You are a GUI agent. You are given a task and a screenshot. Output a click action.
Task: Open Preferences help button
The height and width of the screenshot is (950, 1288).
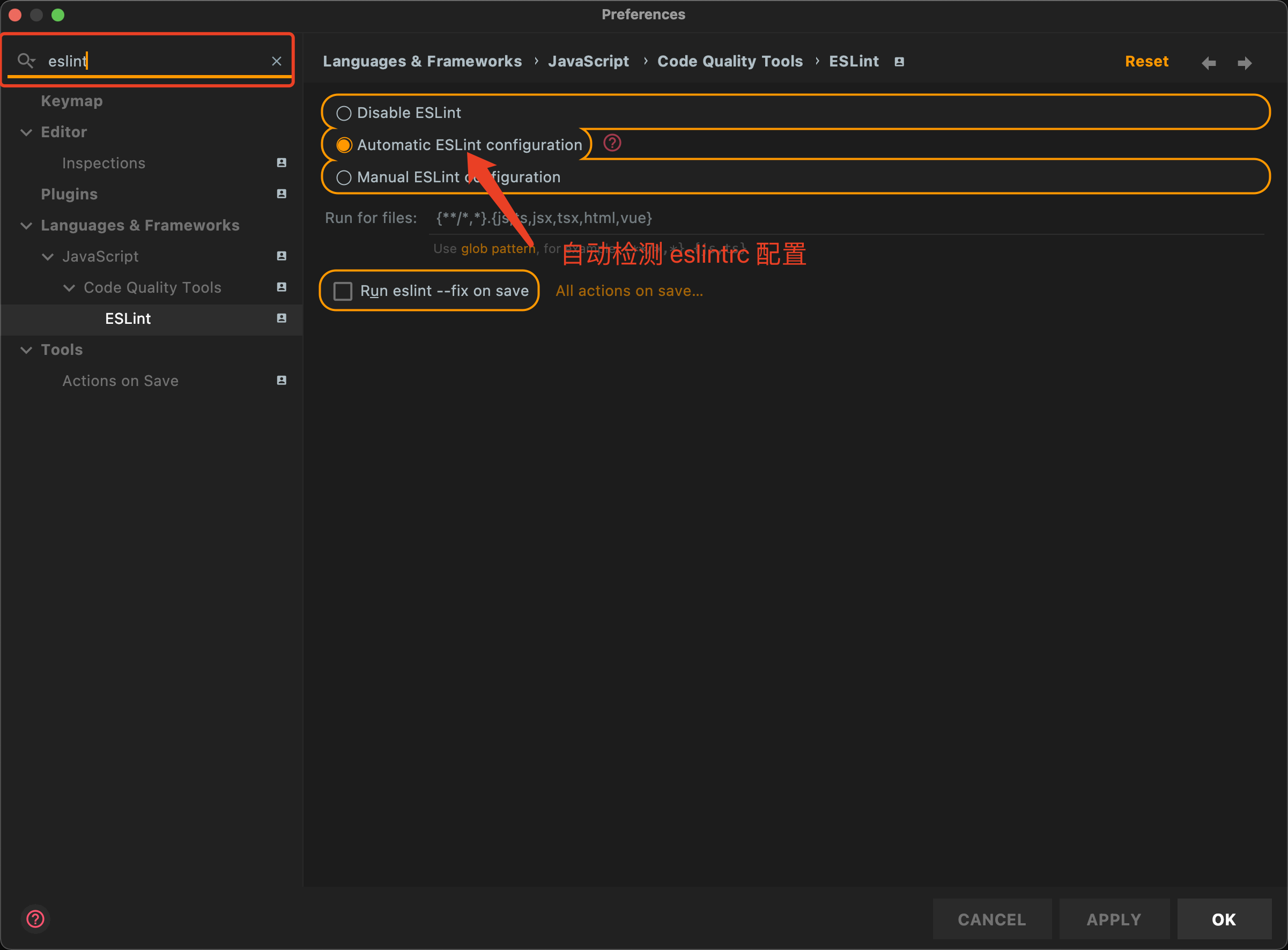tap(35, 919)
